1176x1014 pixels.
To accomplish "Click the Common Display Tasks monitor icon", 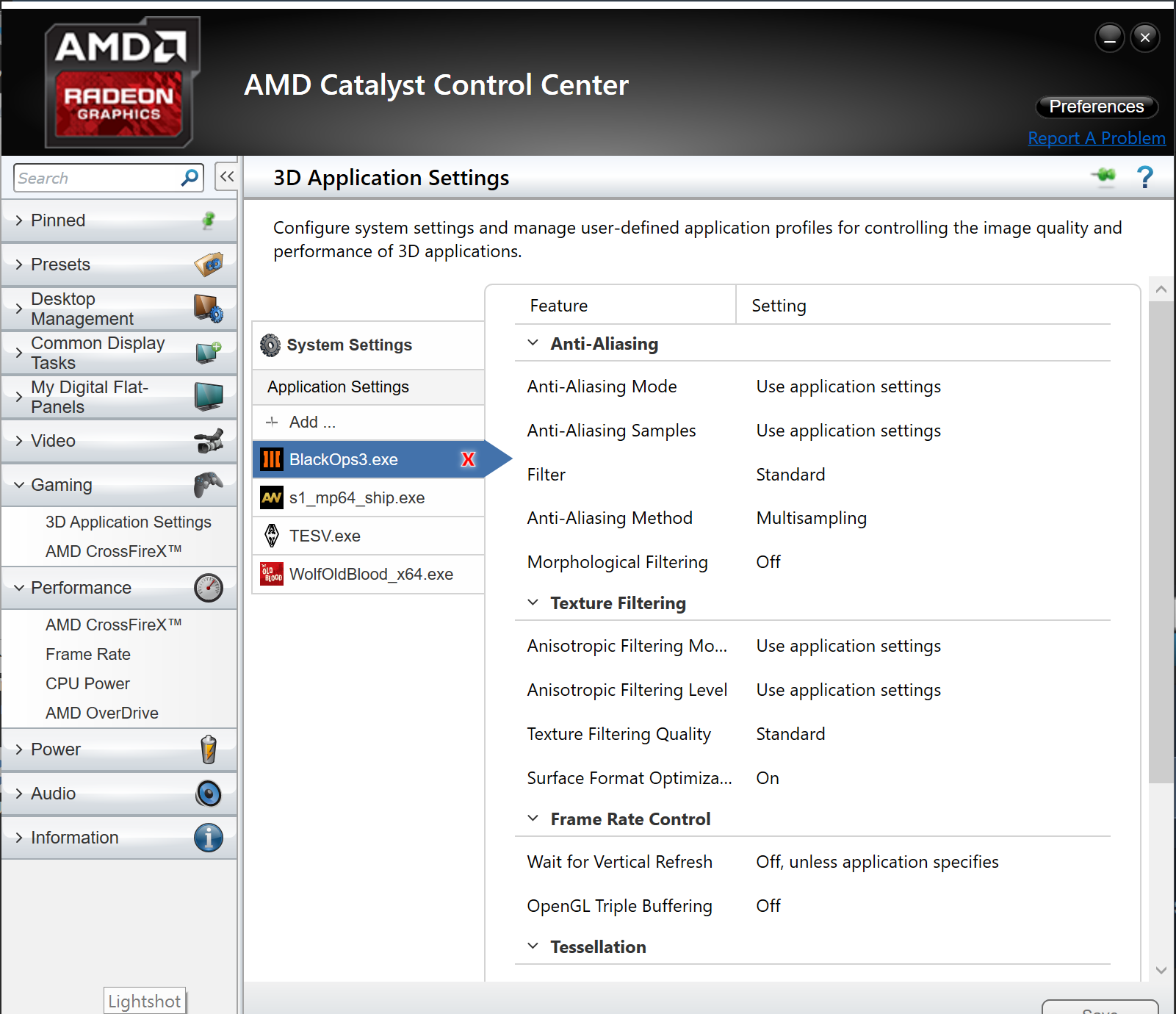I will click(x=209, y=353).
